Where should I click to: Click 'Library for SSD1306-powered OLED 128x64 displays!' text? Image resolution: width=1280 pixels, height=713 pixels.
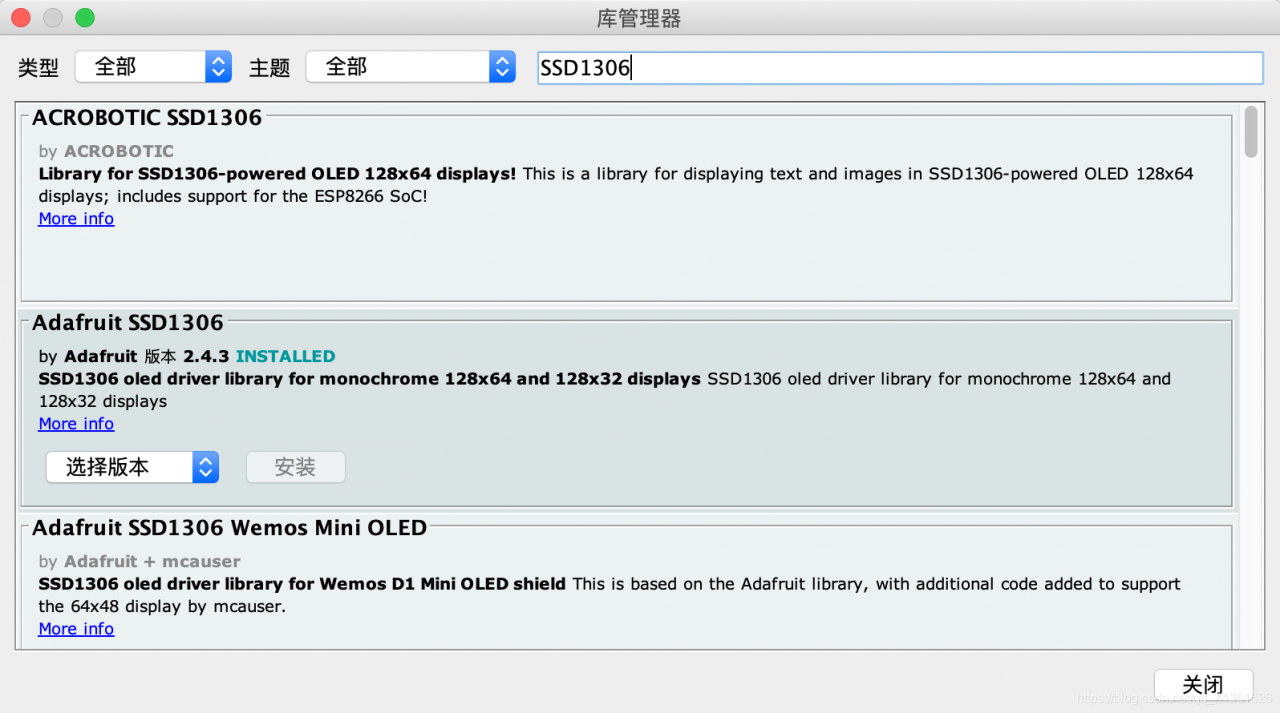tap(278, 174)
